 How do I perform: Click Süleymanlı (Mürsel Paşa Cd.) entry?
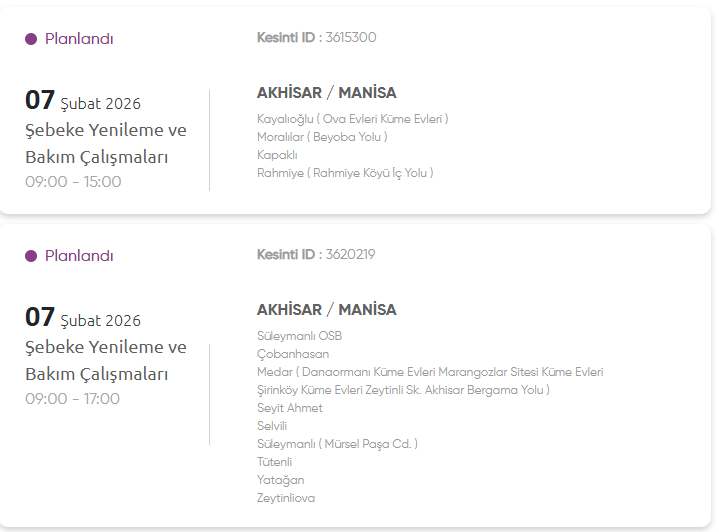[337, 444]
